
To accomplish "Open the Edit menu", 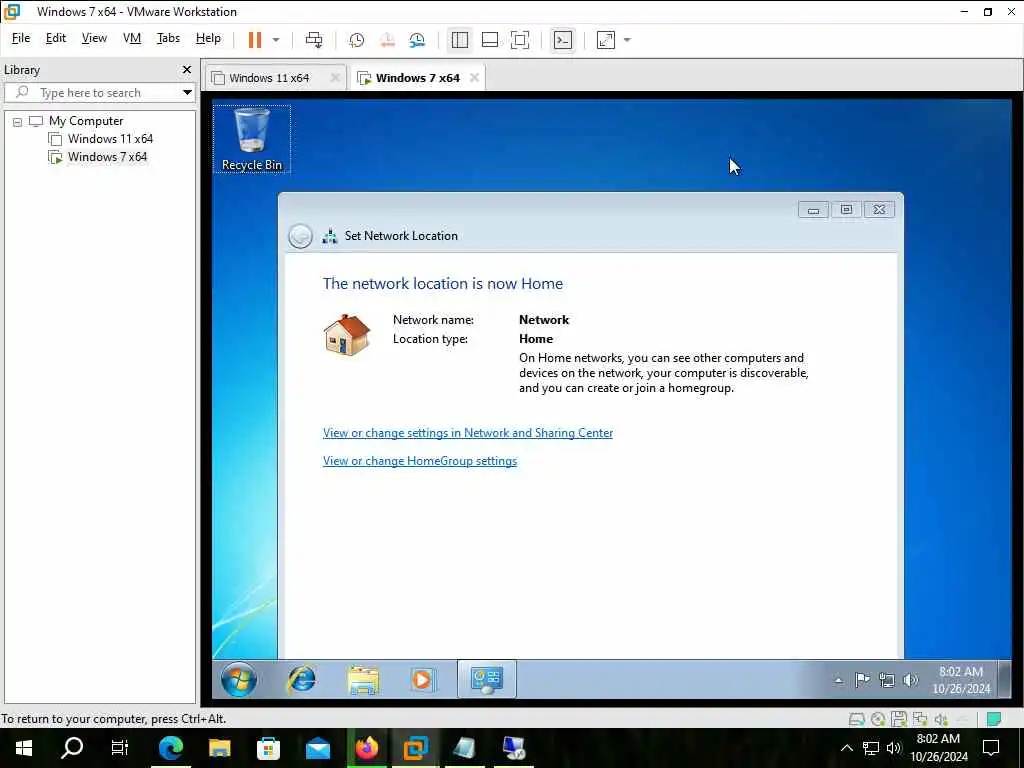I will click(56, 38).
